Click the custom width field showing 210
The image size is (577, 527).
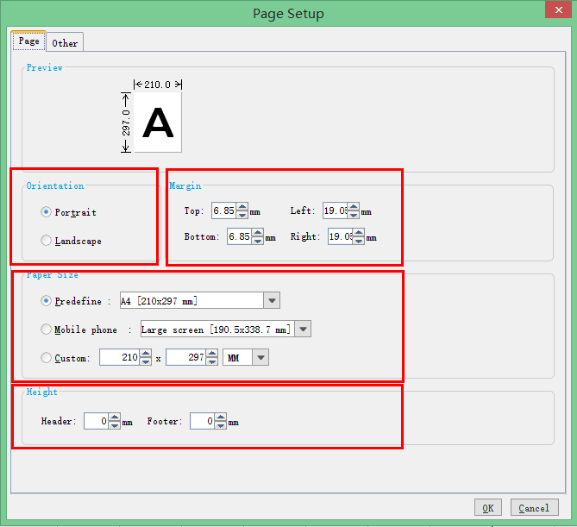point(120,357)
